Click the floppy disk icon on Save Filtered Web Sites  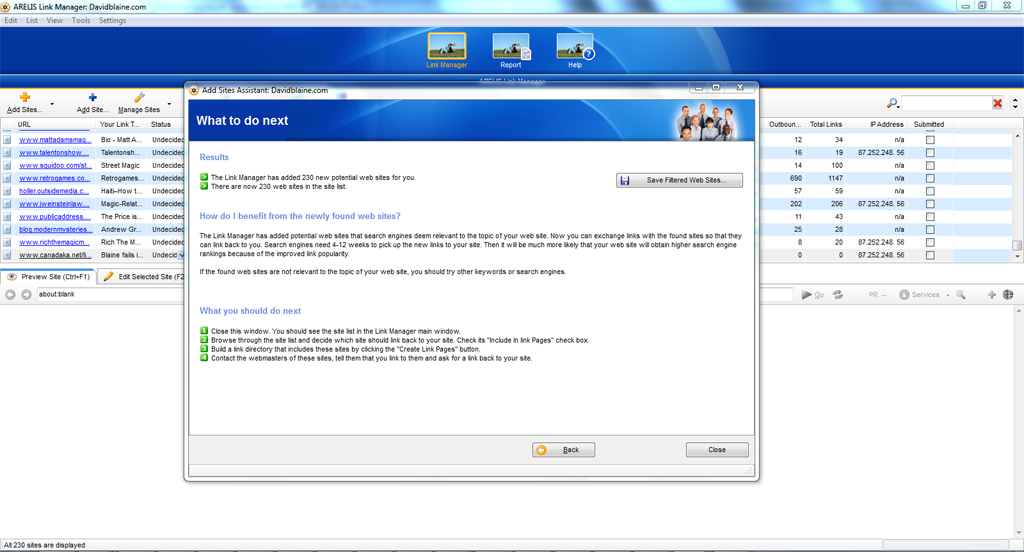tap(625, 180)
